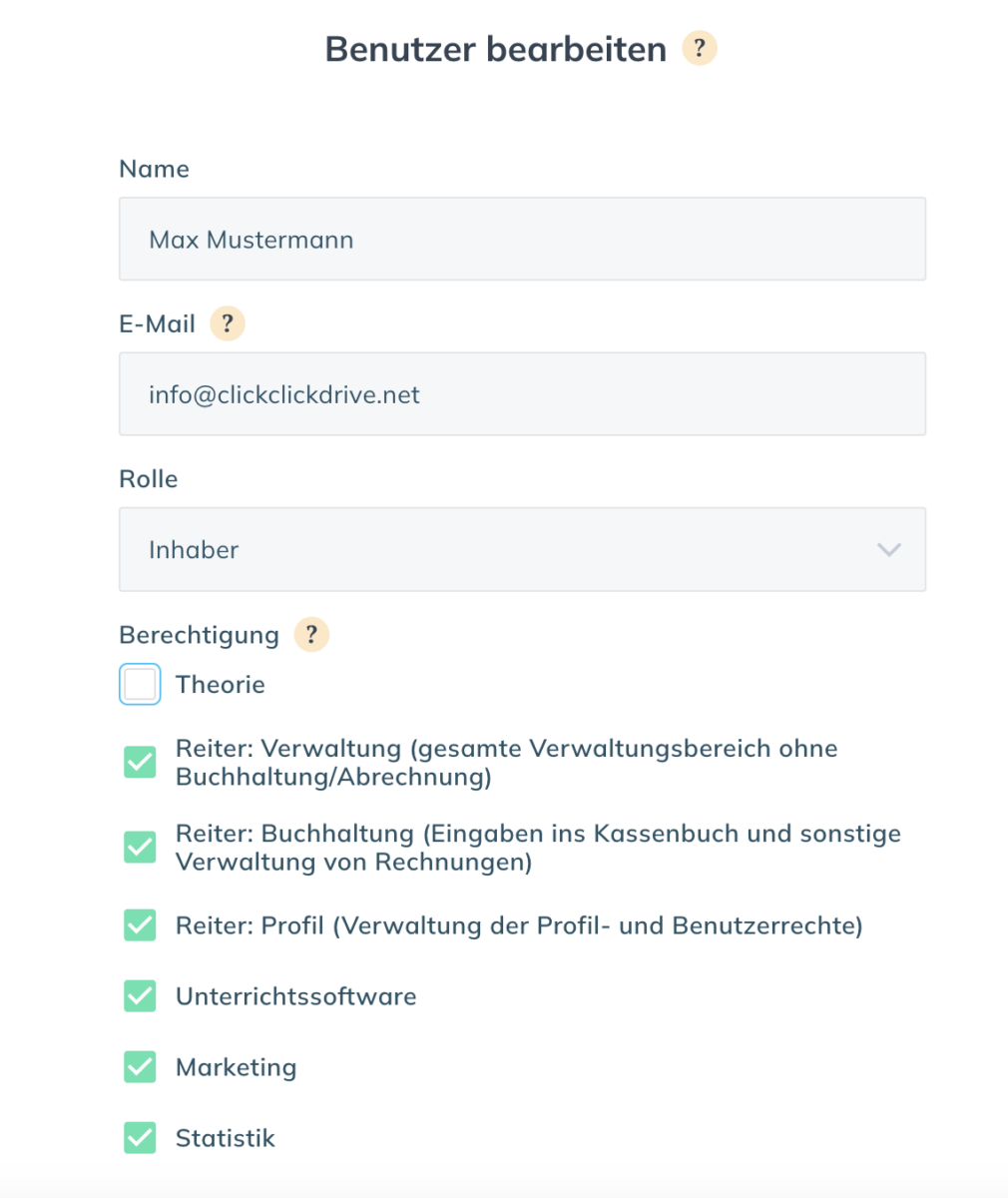
Task: Enable the Theorie checkbox
Action: pos(140,685)
